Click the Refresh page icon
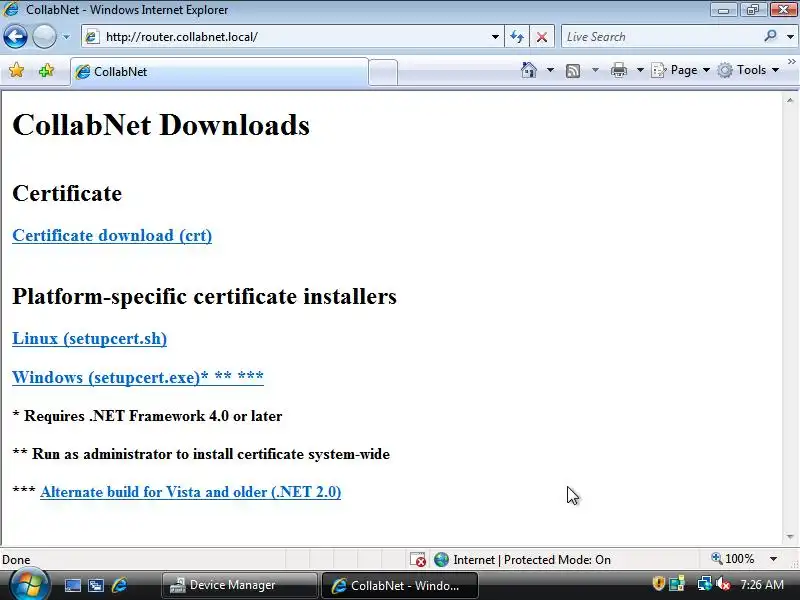Screen dimensions: 800x600 click(x=517, y=37)
